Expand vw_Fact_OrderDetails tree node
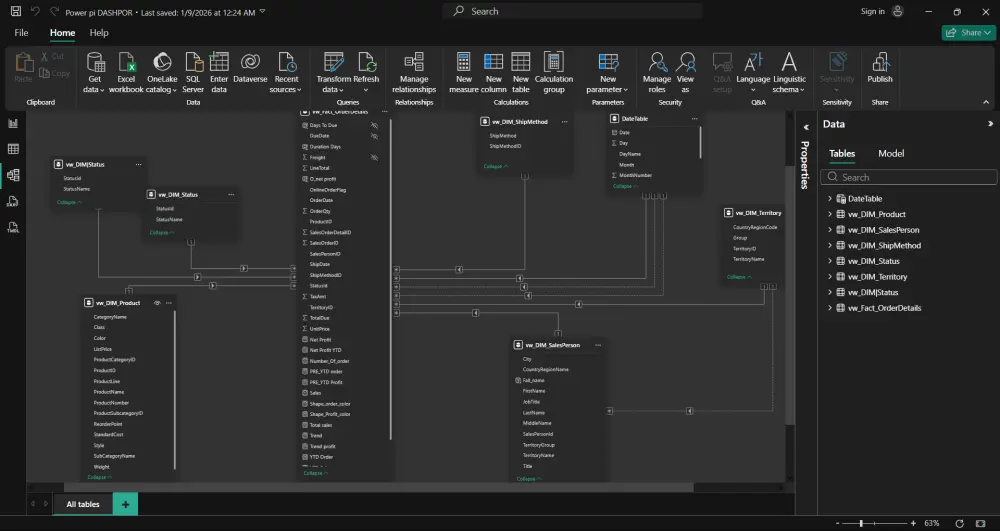 830,308
